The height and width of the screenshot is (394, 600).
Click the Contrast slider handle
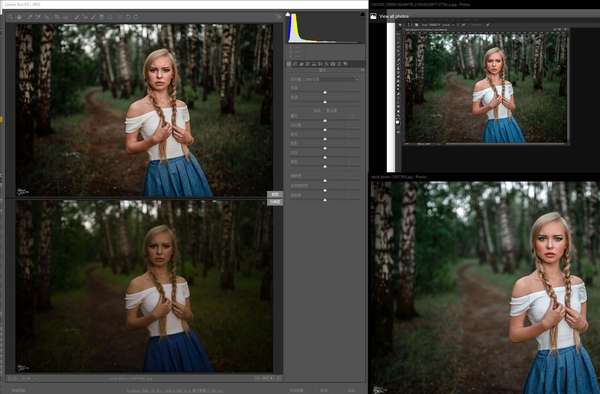click(325, 130)
